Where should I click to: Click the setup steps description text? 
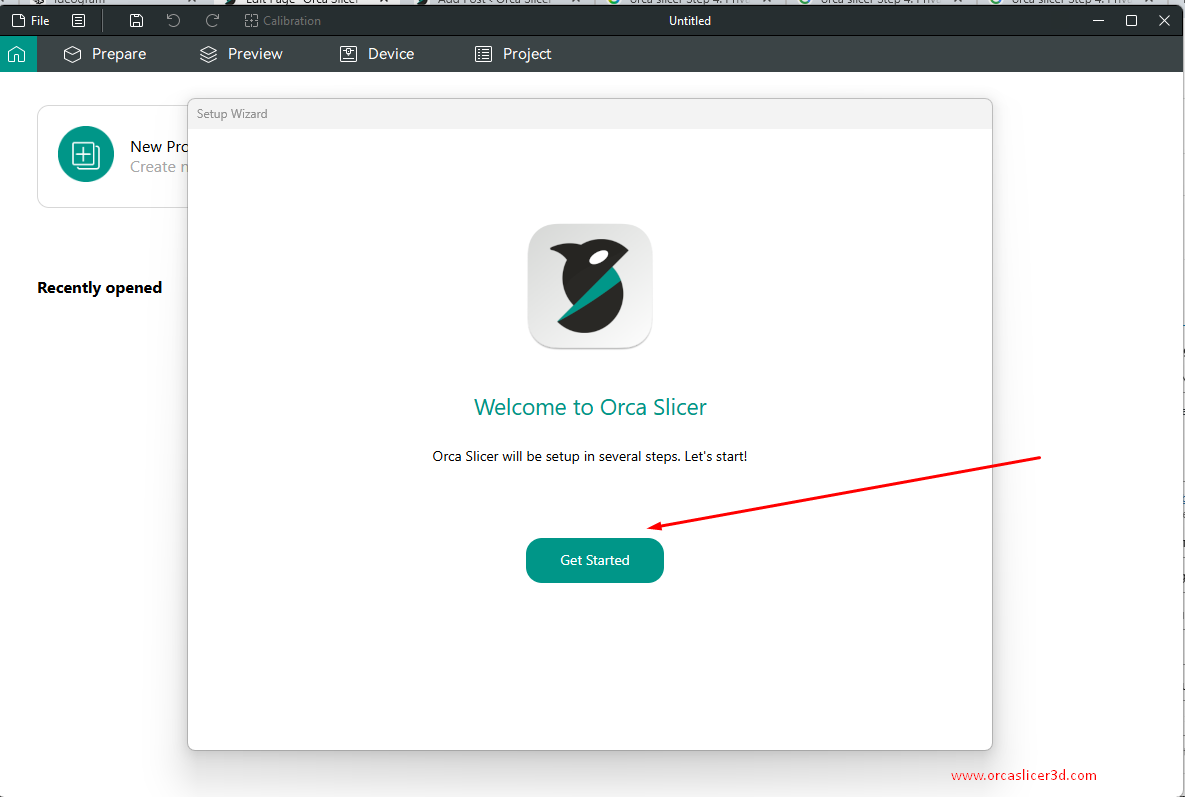pyautogui.click(x=589, y=456)
